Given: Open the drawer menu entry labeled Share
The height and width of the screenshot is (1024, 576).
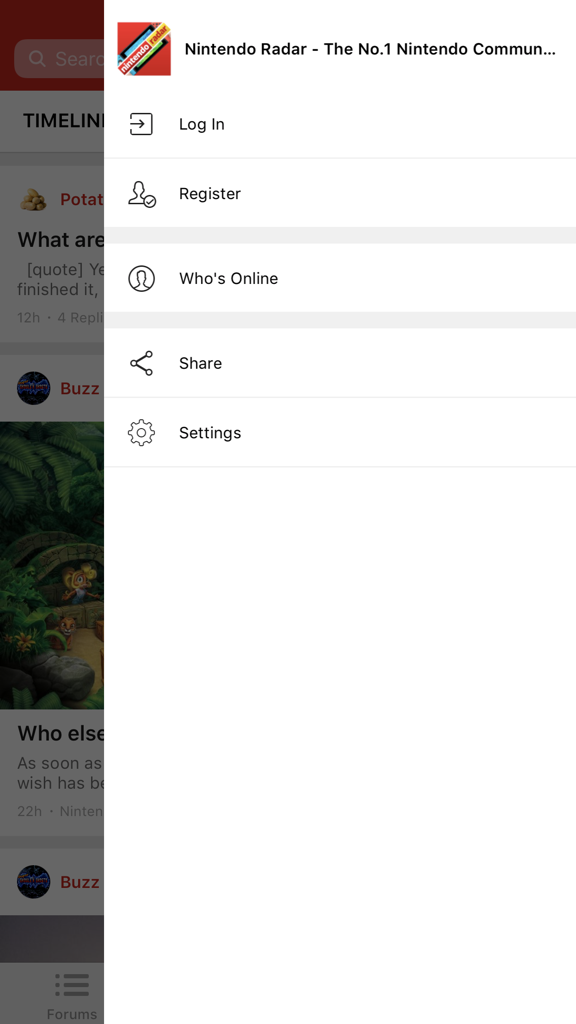Looking at the screenshot, I should click(x=200, y=363).
